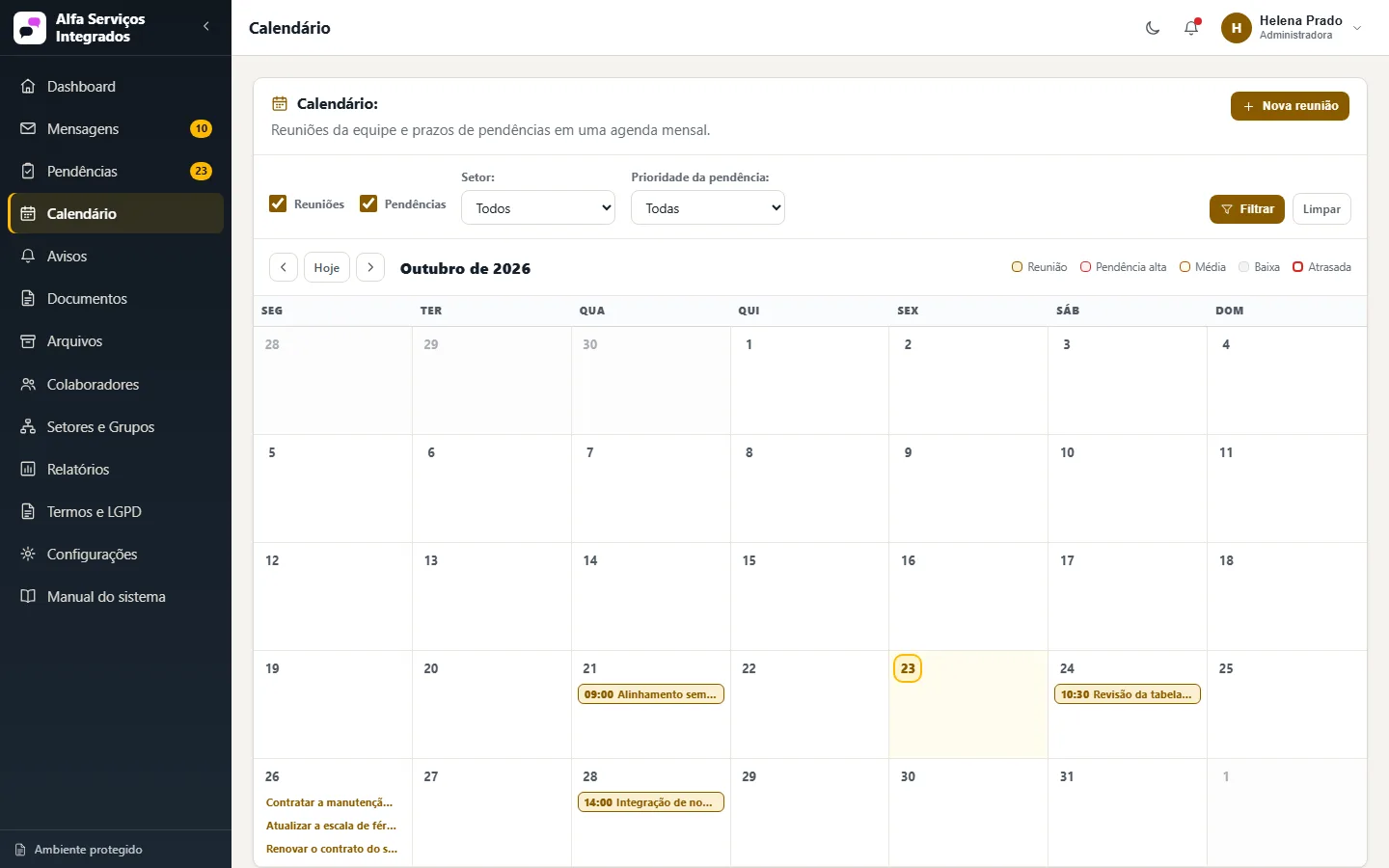This screenshot has height=868, width=1389.
Task: Open the Prioridade da pendência dropdown
Action: coord(708,208)
